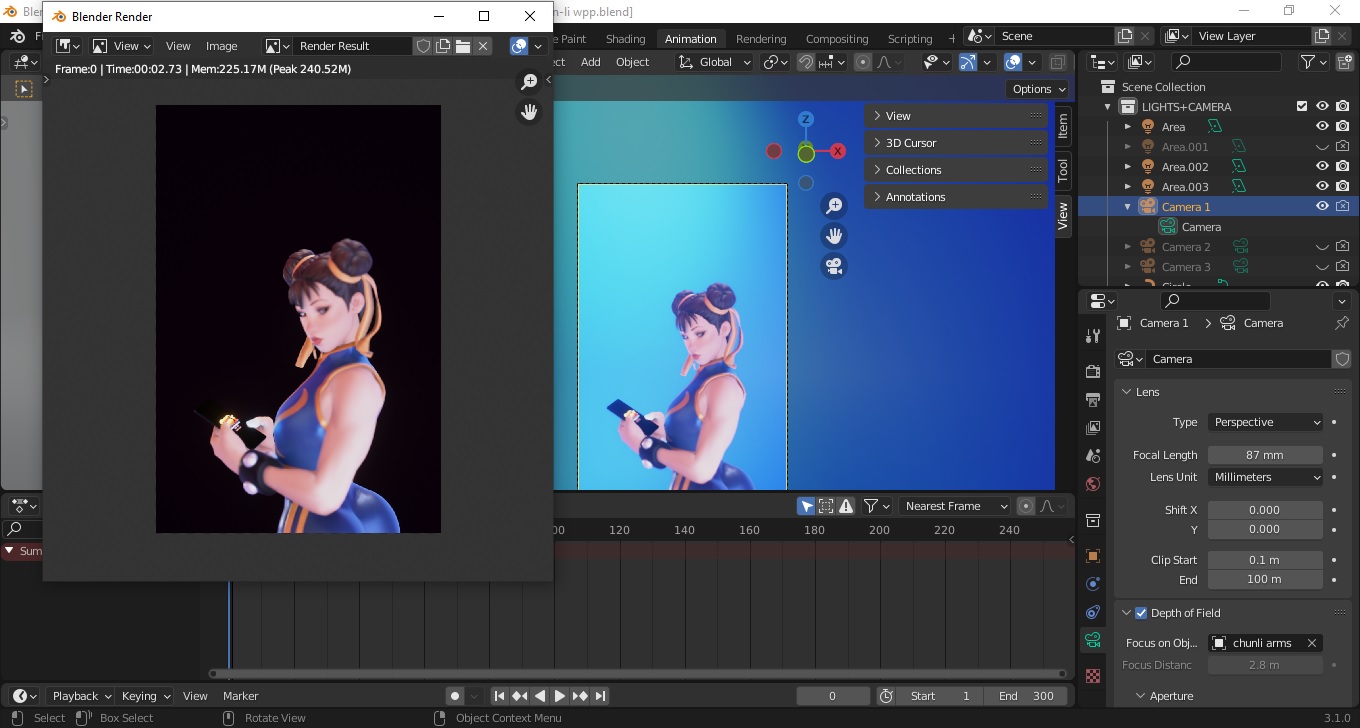The height and width of the screenshot is (728, 1360).
Task: Uncheck the Depth of Field checkbox
Action: coord(1141,613)
